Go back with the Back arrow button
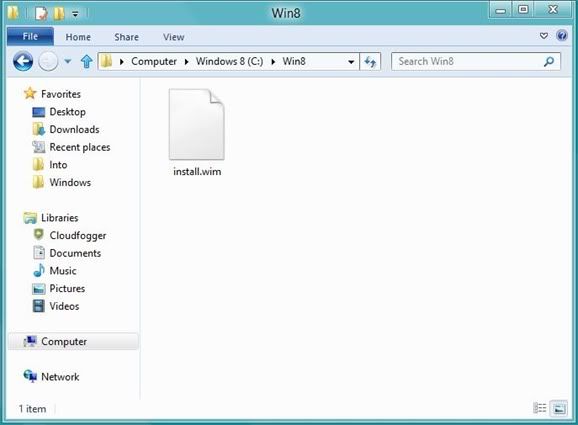578x425 pixels. 23,61
